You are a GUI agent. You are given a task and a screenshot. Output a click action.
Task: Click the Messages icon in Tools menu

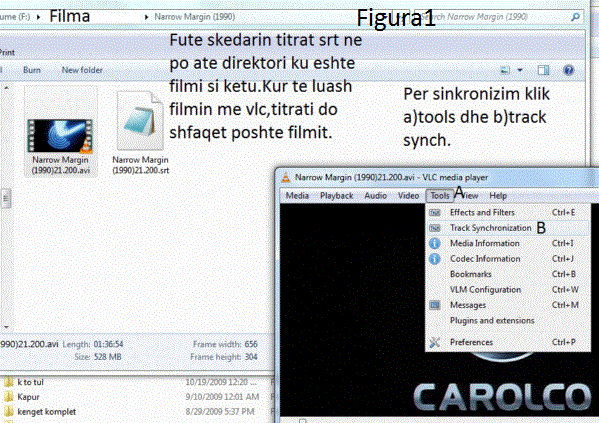[x=435, y=305]
